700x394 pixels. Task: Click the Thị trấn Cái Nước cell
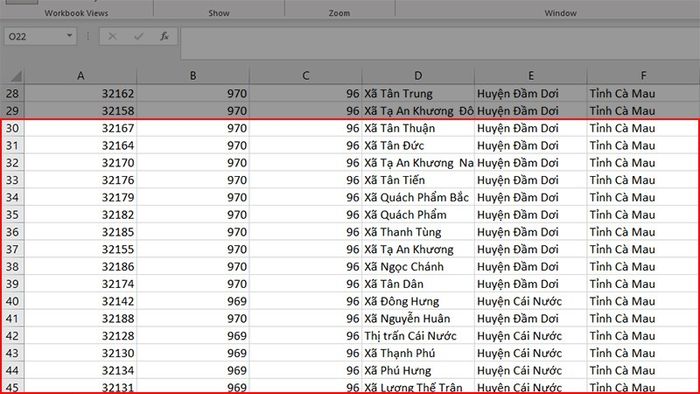click(418, 336)
